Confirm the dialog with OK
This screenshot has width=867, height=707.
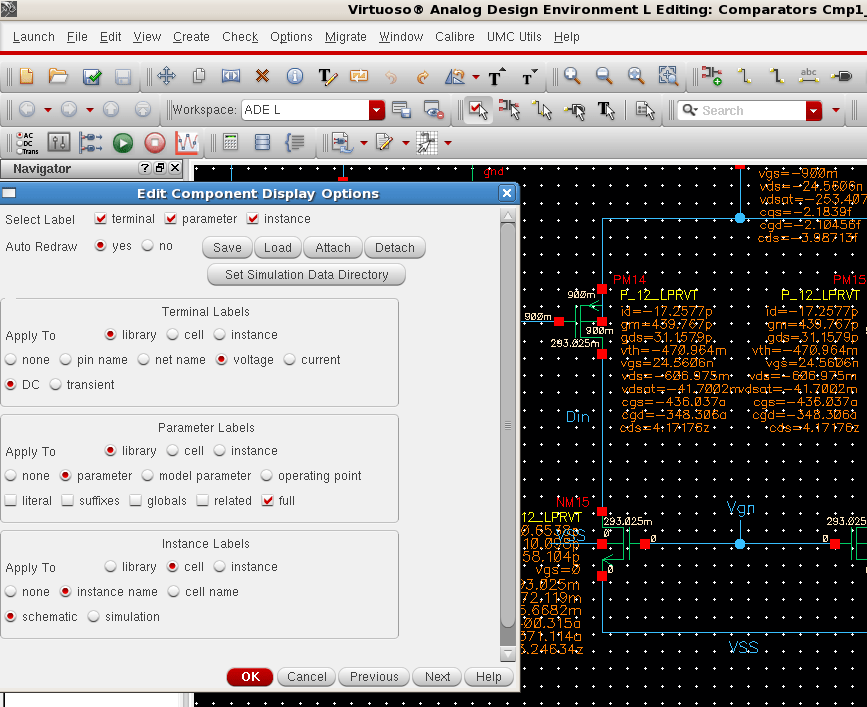(x=249, y=676)
